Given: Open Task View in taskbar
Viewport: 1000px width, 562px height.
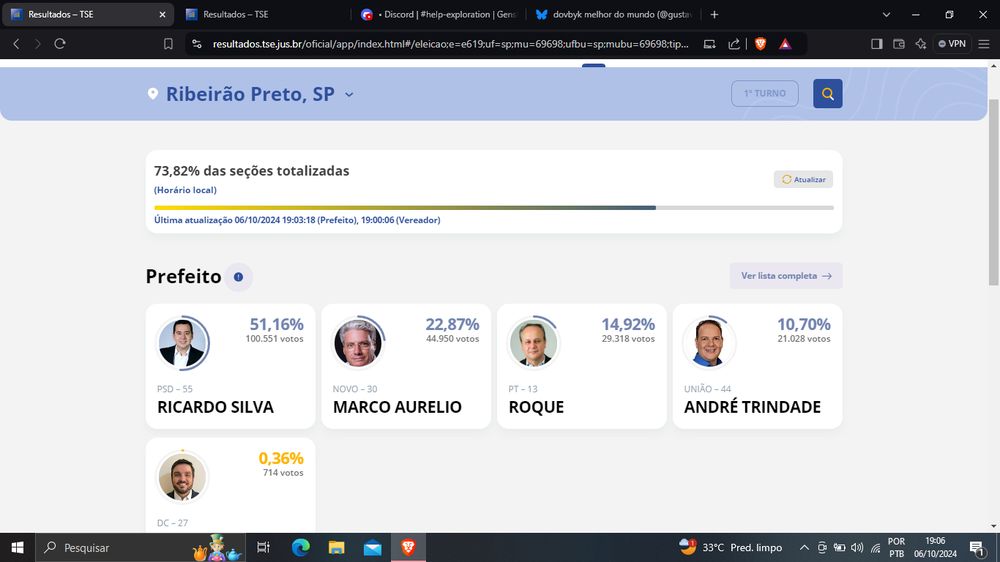Looking at the screenshot, I should [263, 547].
